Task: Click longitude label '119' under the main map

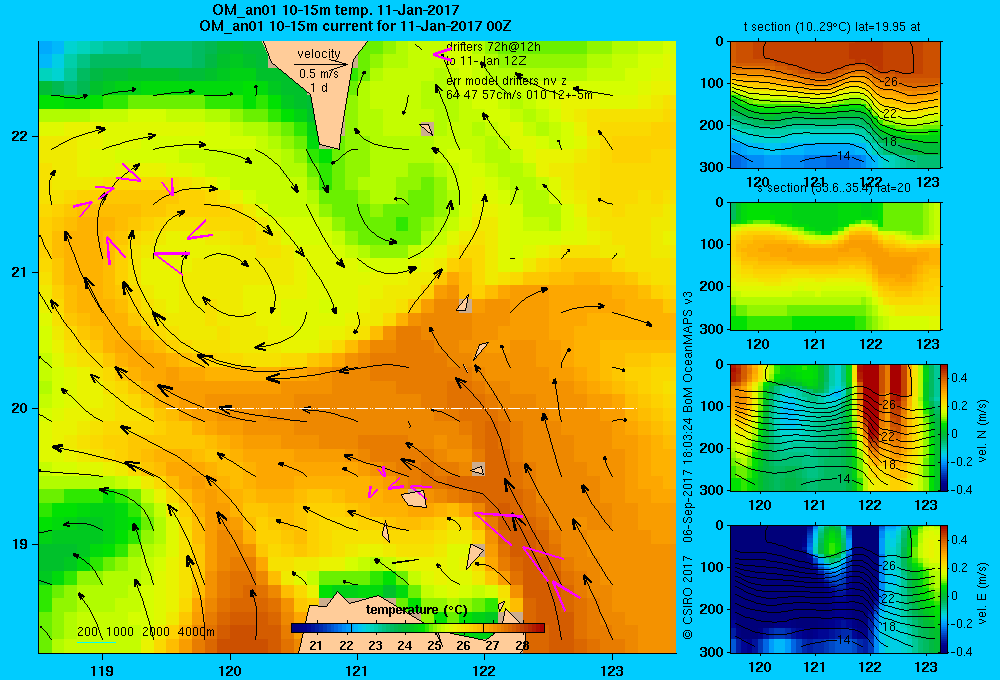Action: click(102, 670)
